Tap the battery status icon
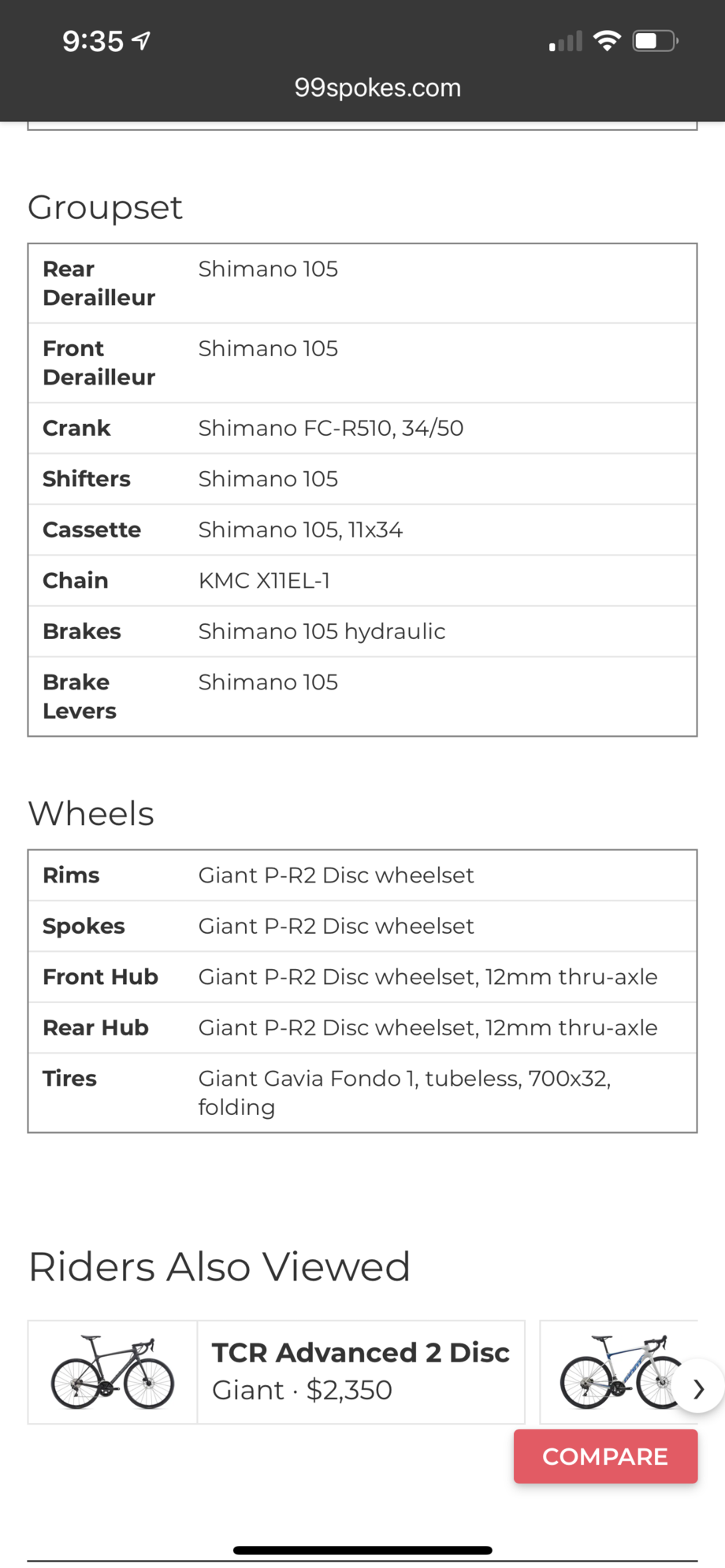725x1568 pixels. click(x=656, y=41)
